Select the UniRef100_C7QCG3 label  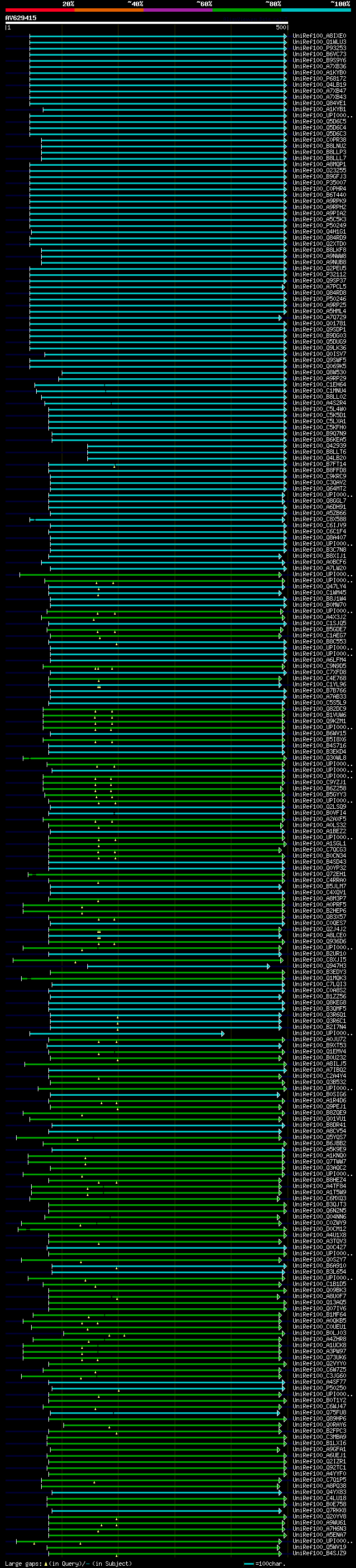coord(319,850)
